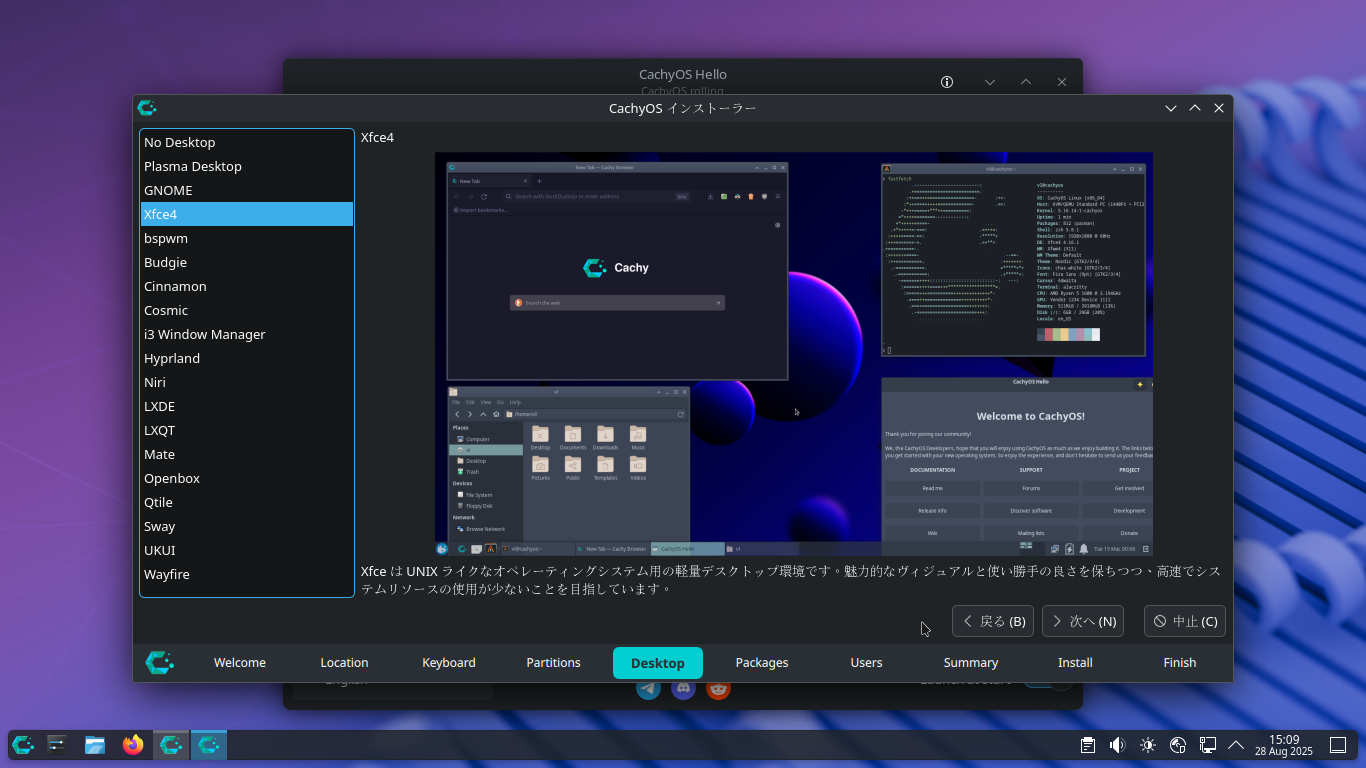The height and width of the screenshot is (768, 1366).
Task: Click the CachyOS application launcher icon
Action: [x=22, y=745]
